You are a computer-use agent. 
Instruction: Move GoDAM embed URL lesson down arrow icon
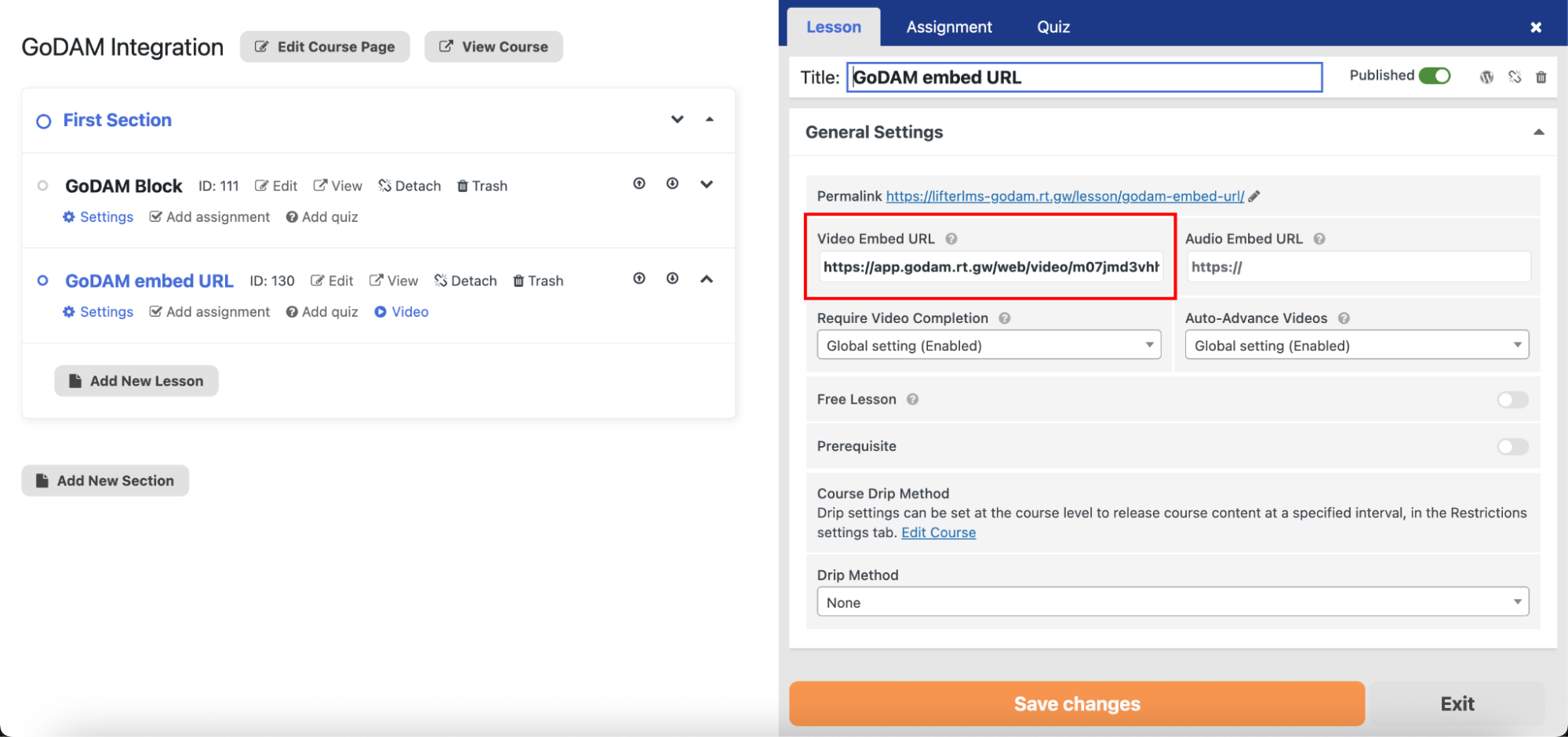click(x=672, y=278)
